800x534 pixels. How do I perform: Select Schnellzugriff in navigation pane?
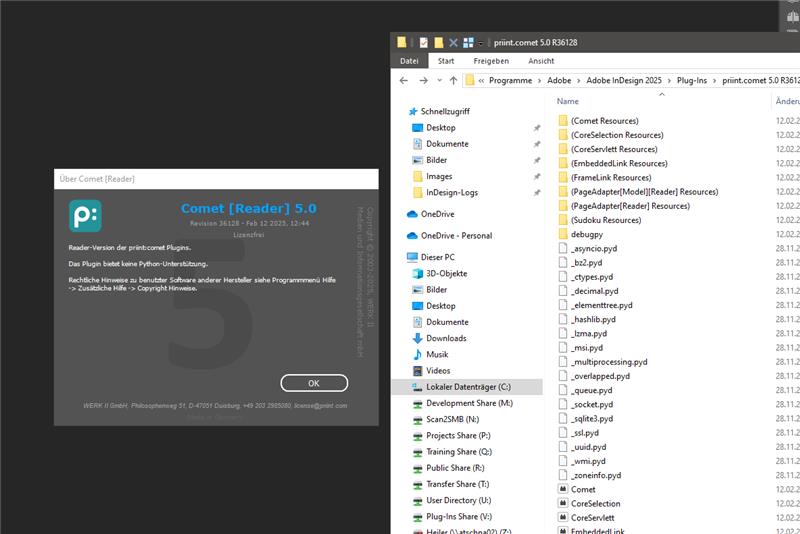tap(445, 111)
